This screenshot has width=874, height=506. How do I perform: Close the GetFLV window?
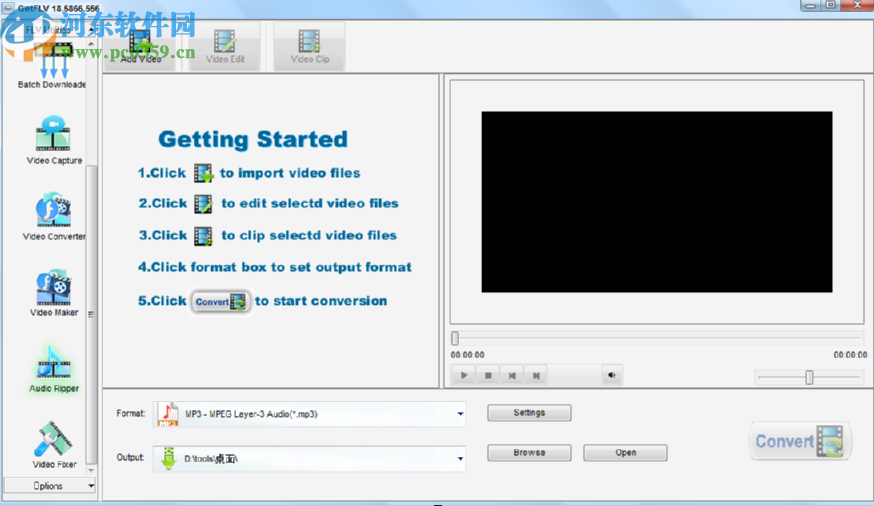tap(857, 6)
